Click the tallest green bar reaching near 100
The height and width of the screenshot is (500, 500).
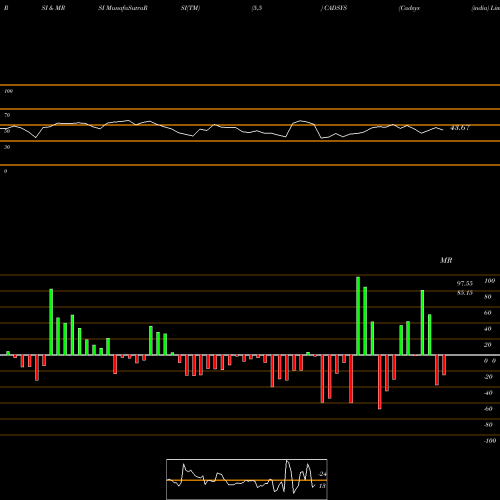point(358,316)
